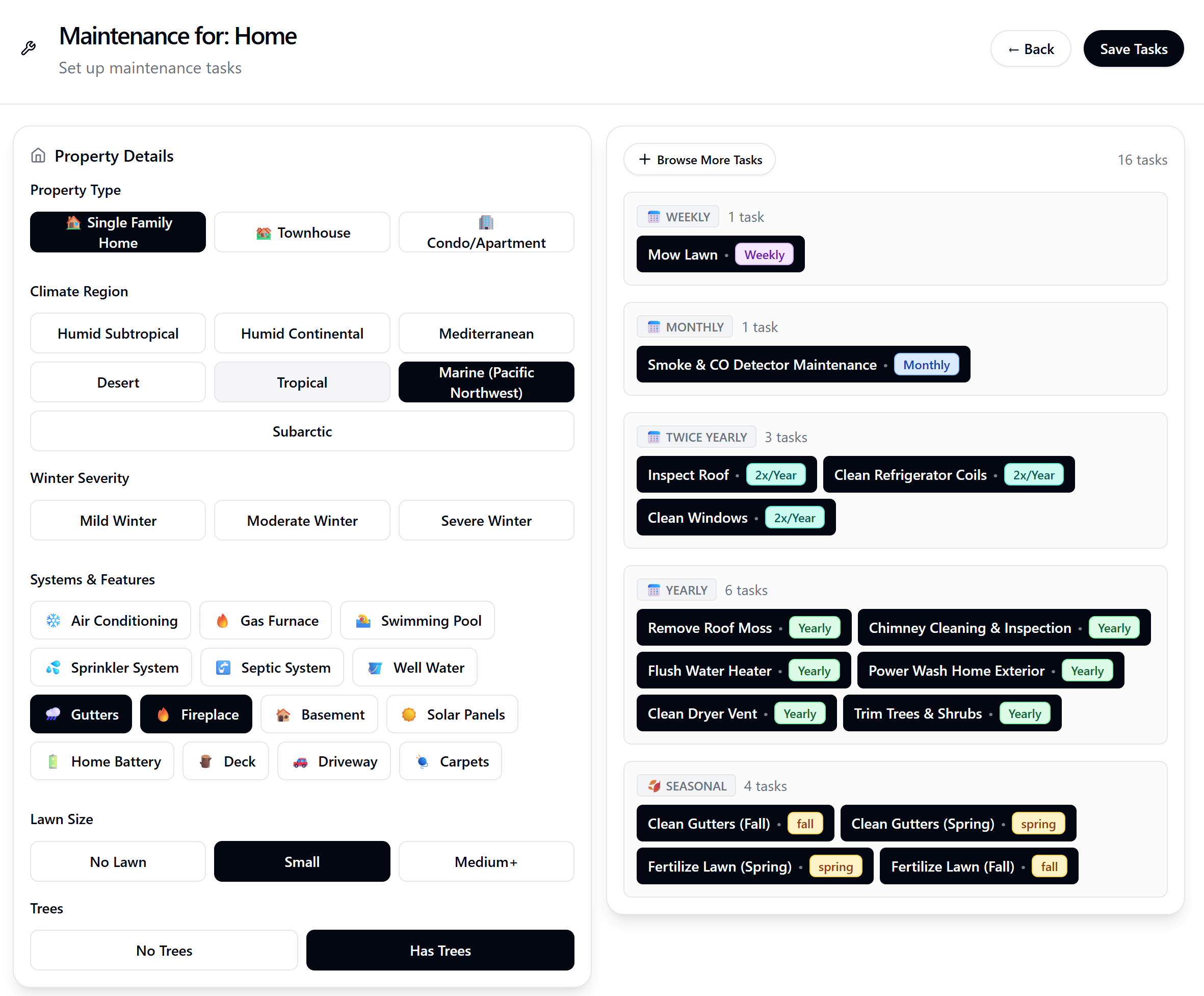This screenshot has width=1204, height=996.
Task: Choose the Townhouse property type
Action: coord(302,233)
